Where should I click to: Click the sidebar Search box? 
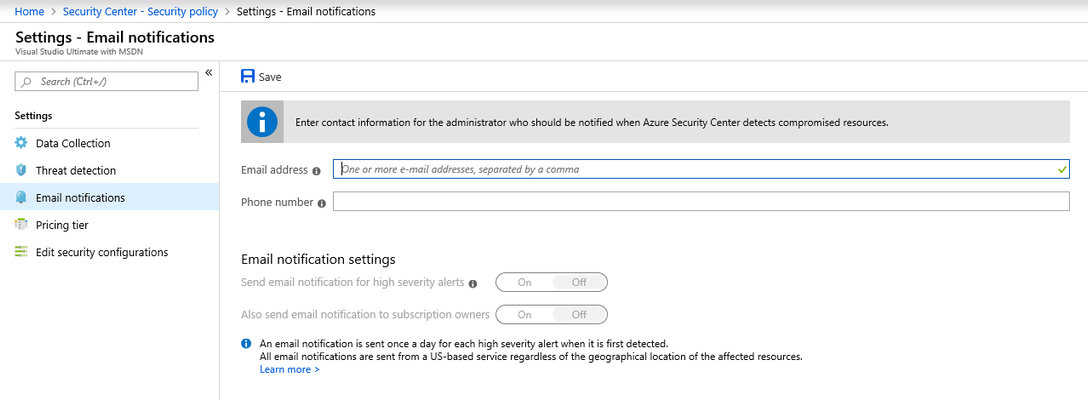[106, 81]
